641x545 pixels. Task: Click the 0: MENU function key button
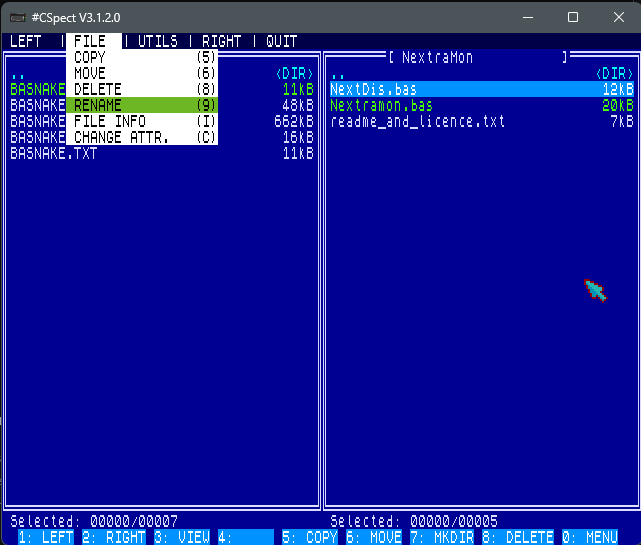[x=590, y=537]
